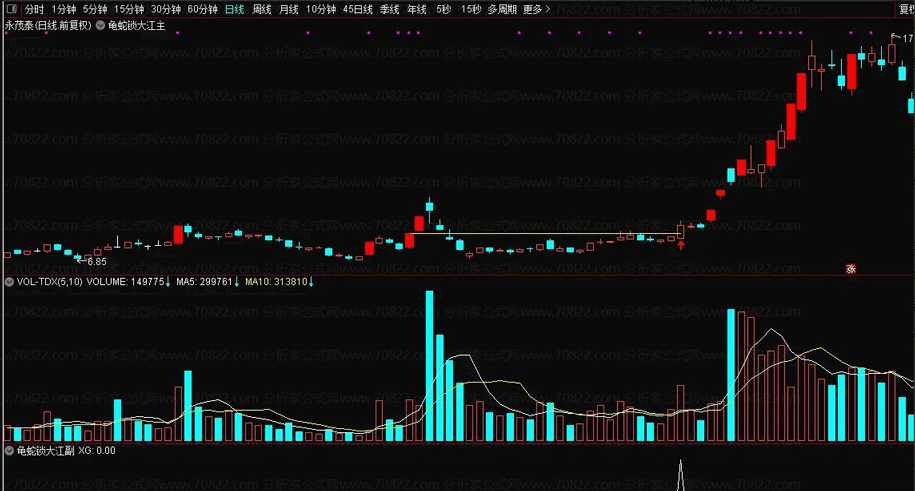Screen dimensions: 915x491
Task: Click the round icon beside 龟蛇锁大江主
Action: (x=100, y=25)
